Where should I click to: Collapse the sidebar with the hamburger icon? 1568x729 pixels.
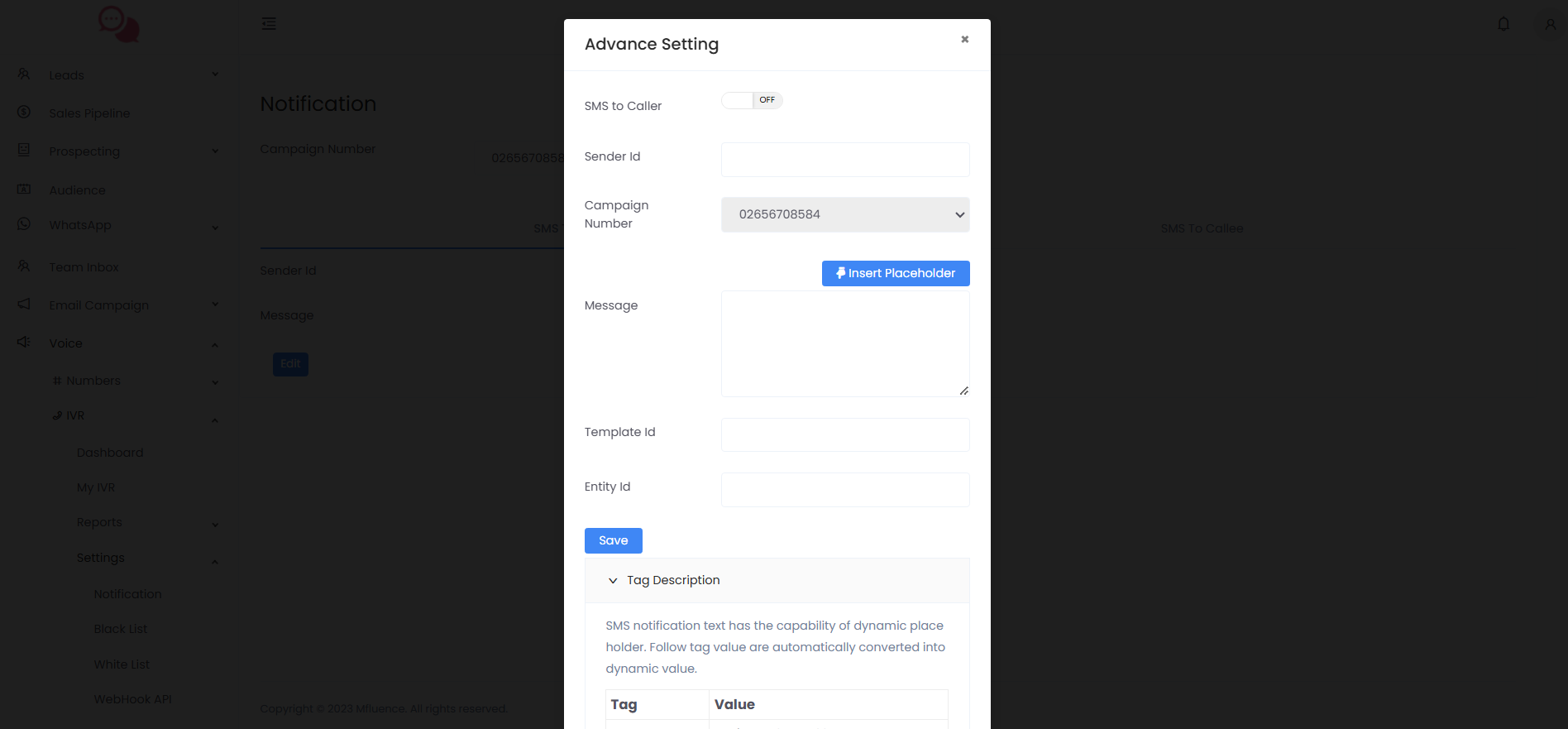pos(268,24)
